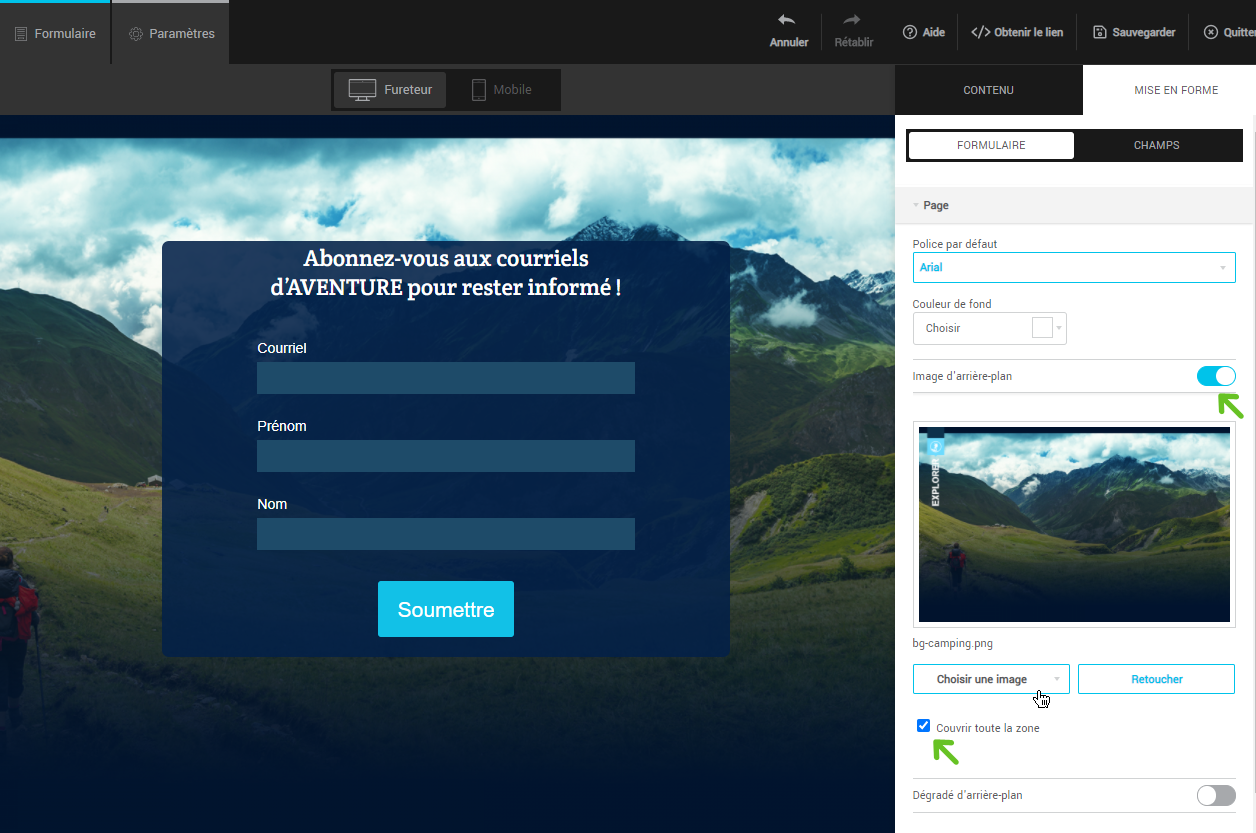The width and height of the screenshot is (1256, 833).
Task: Open the Couleur de fond swatch
Action: (x=1042, y=328)
